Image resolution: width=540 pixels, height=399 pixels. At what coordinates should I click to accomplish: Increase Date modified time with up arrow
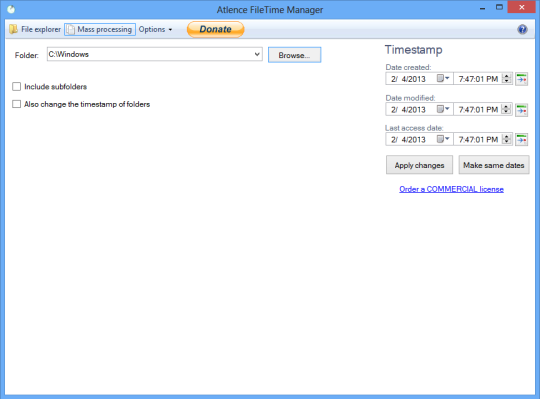click(507, 106)
